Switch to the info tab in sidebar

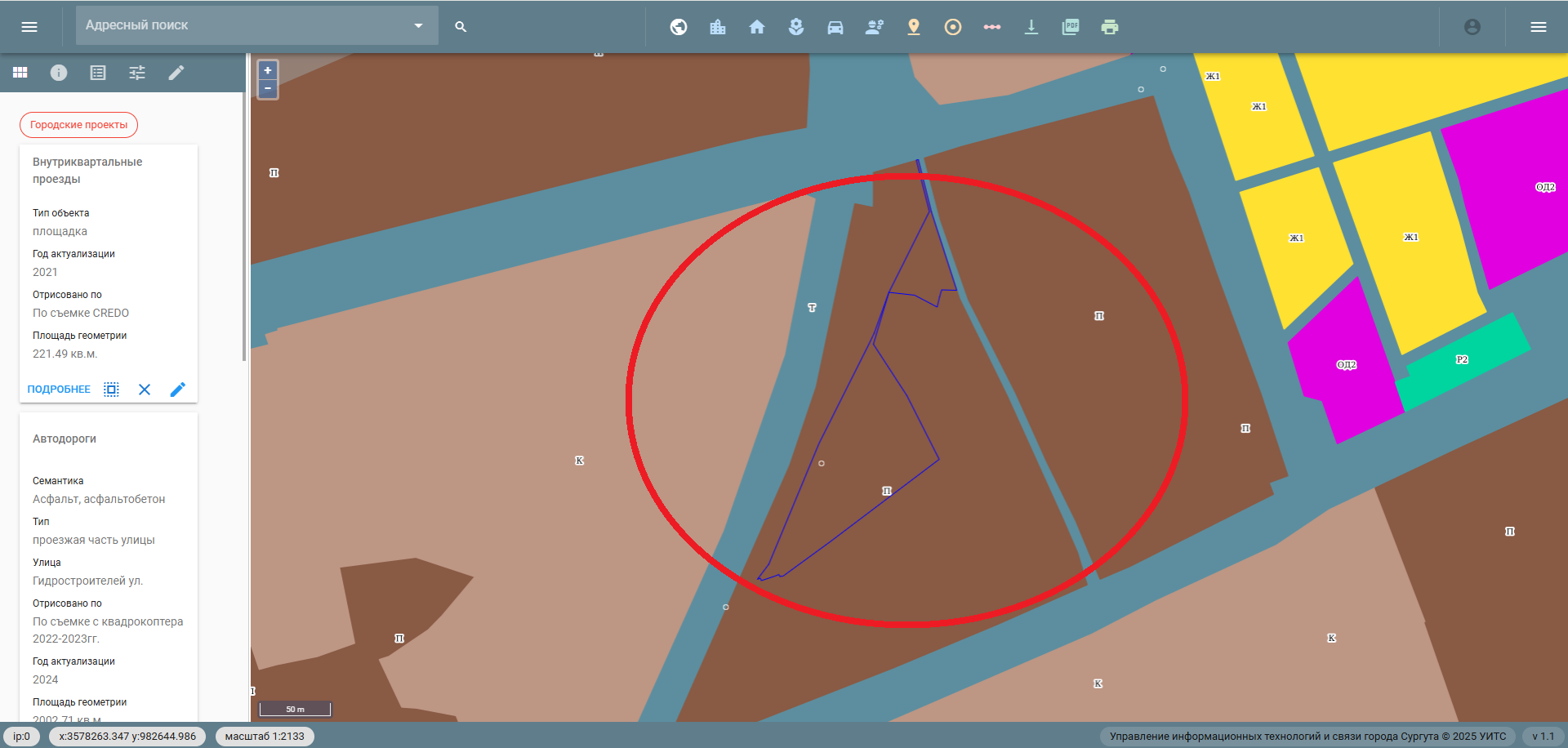coord(59,73)
